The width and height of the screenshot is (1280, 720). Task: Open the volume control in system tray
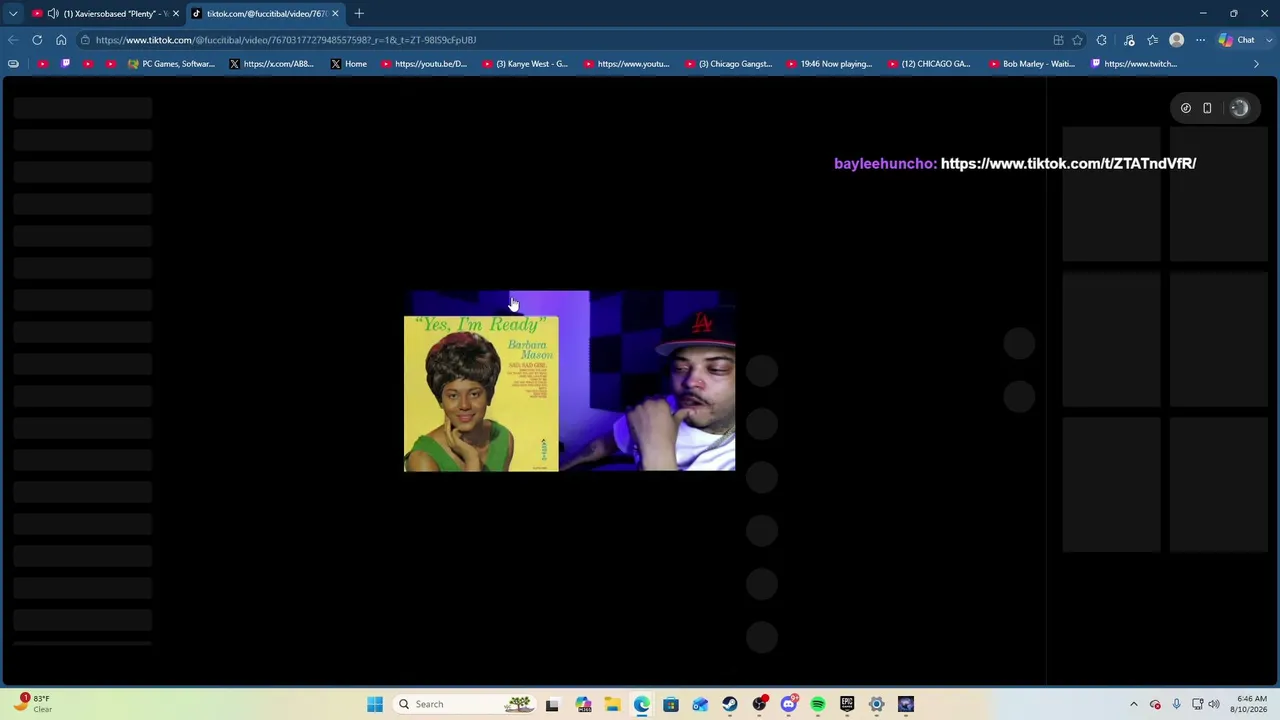click(1214, 704)
